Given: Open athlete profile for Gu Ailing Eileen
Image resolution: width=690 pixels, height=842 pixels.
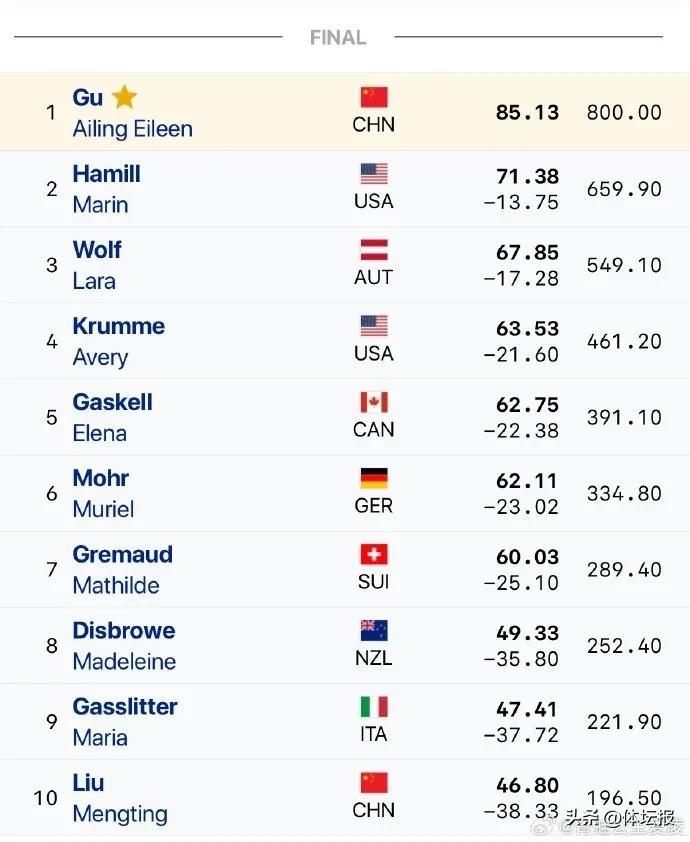Looking at the screenshot, I should [x=132, y=113].
